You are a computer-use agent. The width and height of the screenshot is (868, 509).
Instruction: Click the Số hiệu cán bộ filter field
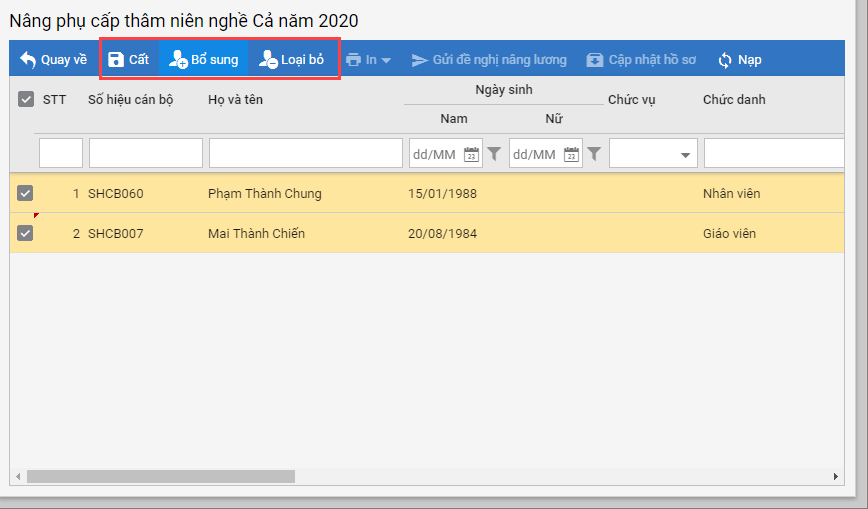point(145,154)
